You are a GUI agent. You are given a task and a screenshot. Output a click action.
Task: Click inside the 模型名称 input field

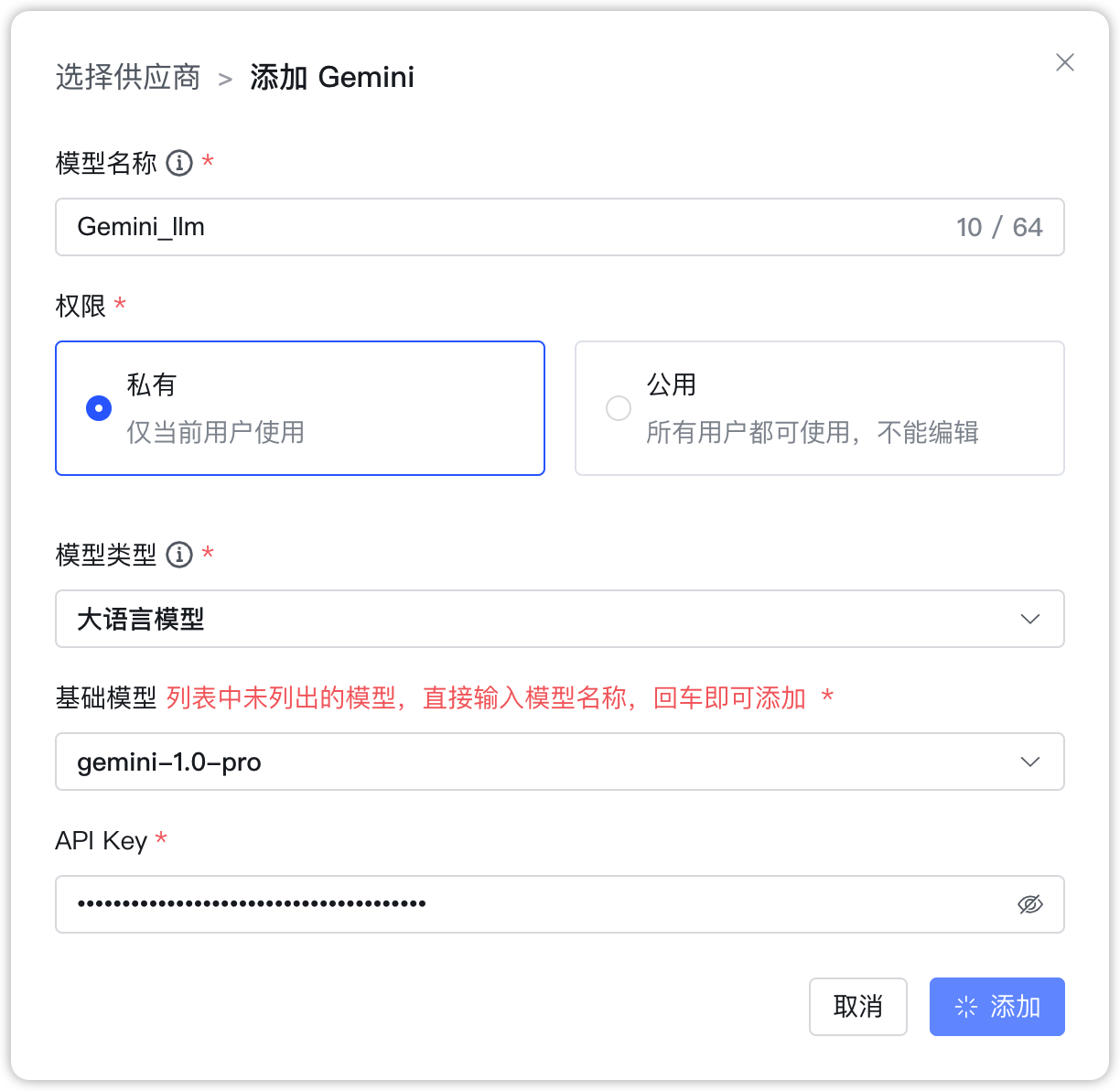pyautogui.click(x=366, y=227)
